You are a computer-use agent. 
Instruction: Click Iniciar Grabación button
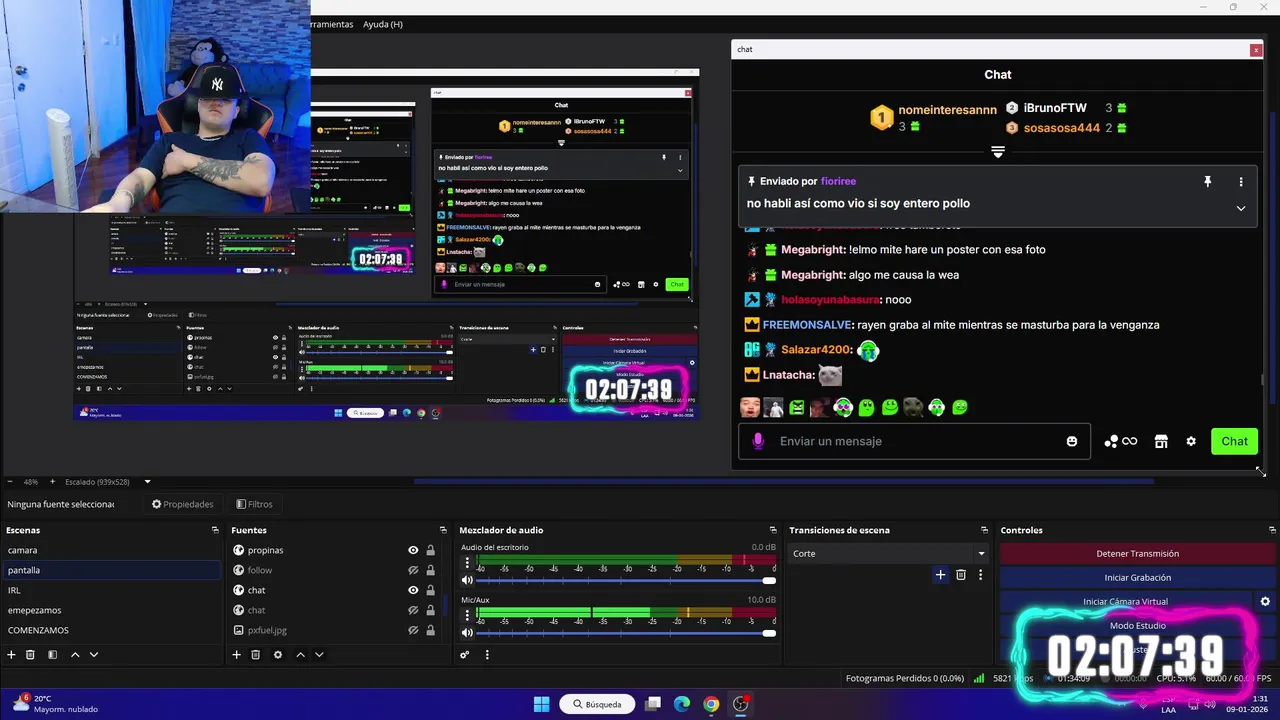(1137, 577)
